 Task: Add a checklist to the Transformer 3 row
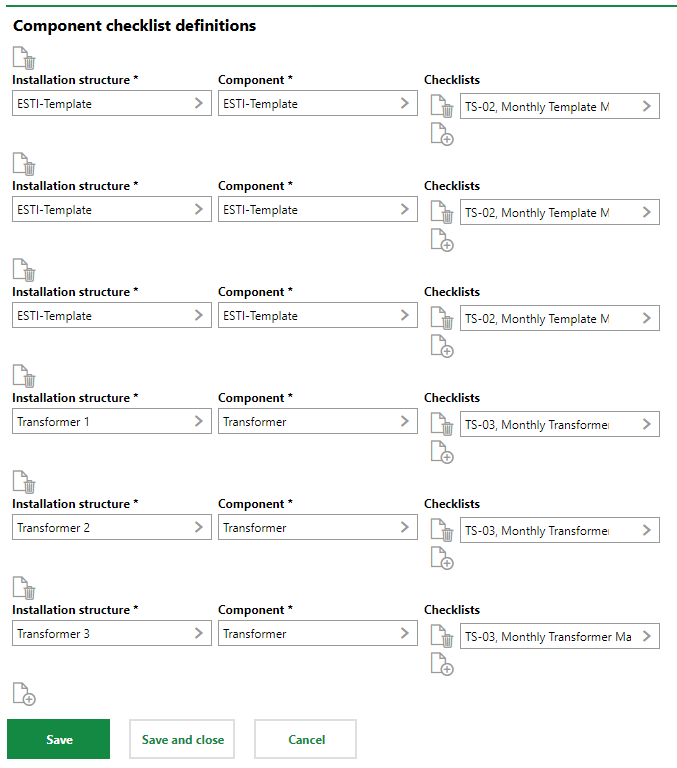tap(442, 664)
